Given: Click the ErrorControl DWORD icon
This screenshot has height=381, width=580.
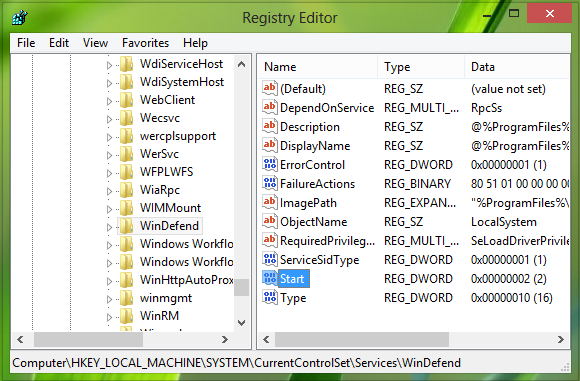Looking at the screenshot, I should pyautogui.click(x=270, y=165).
